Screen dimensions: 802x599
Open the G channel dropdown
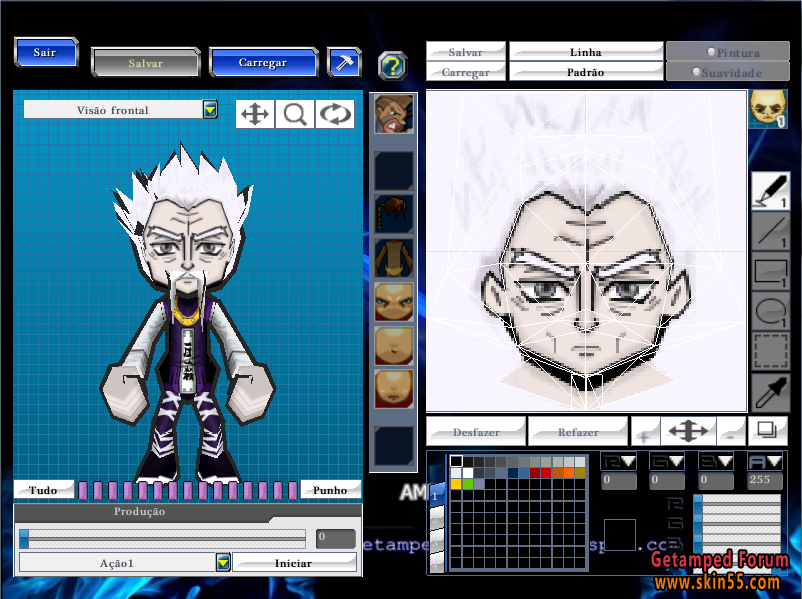point(667,462)
